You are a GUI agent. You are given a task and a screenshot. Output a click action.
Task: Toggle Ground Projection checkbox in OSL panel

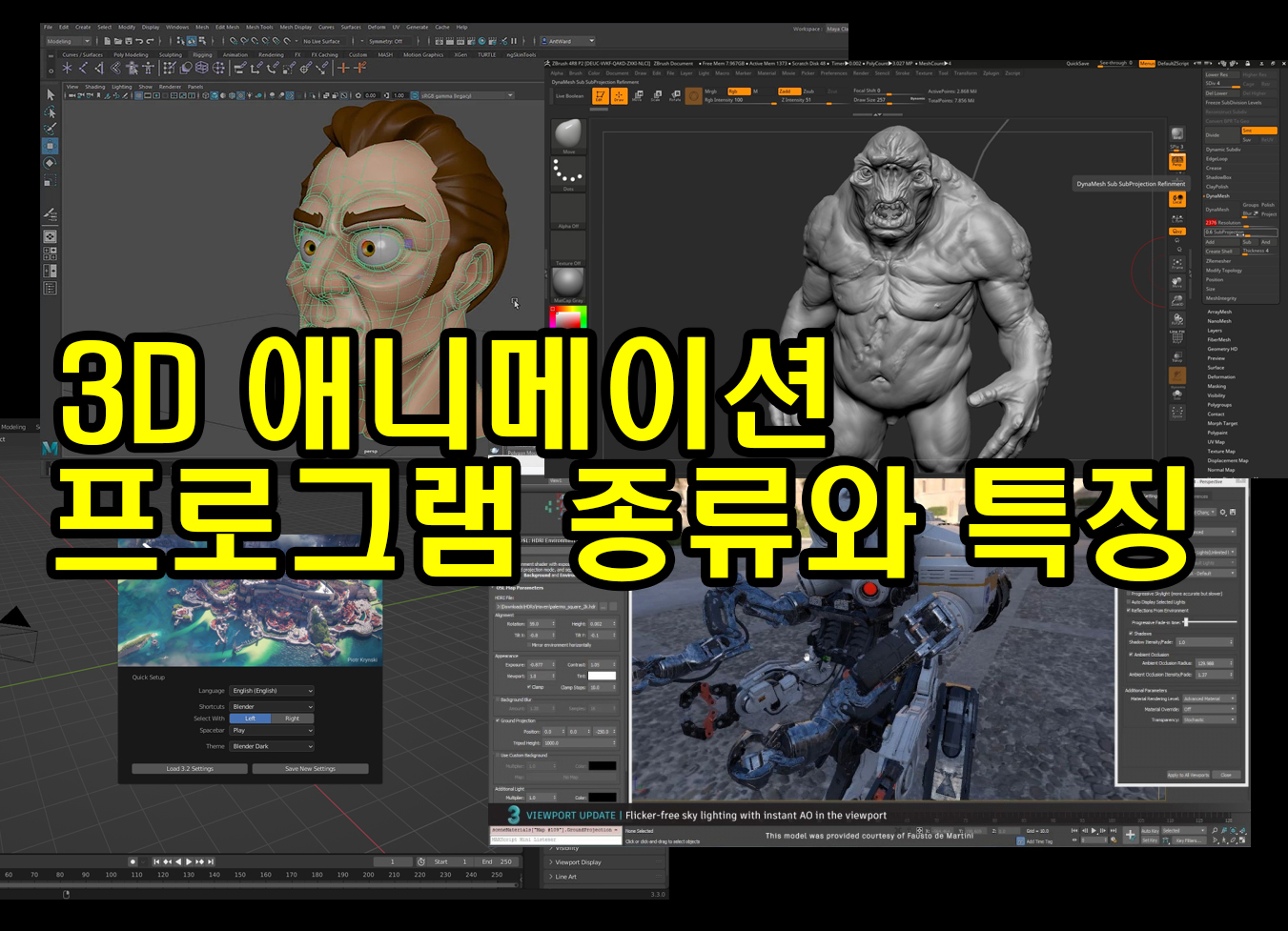[498, 720]
